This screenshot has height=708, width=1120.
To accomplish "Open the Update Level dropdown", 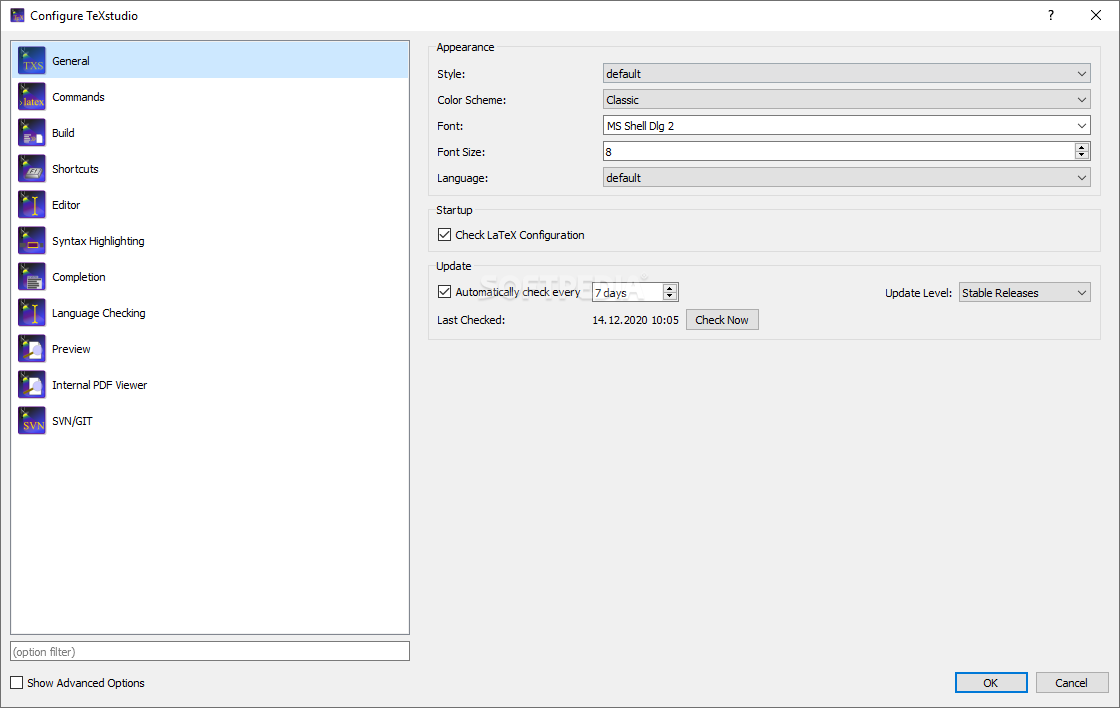I will pos(1024,292).
